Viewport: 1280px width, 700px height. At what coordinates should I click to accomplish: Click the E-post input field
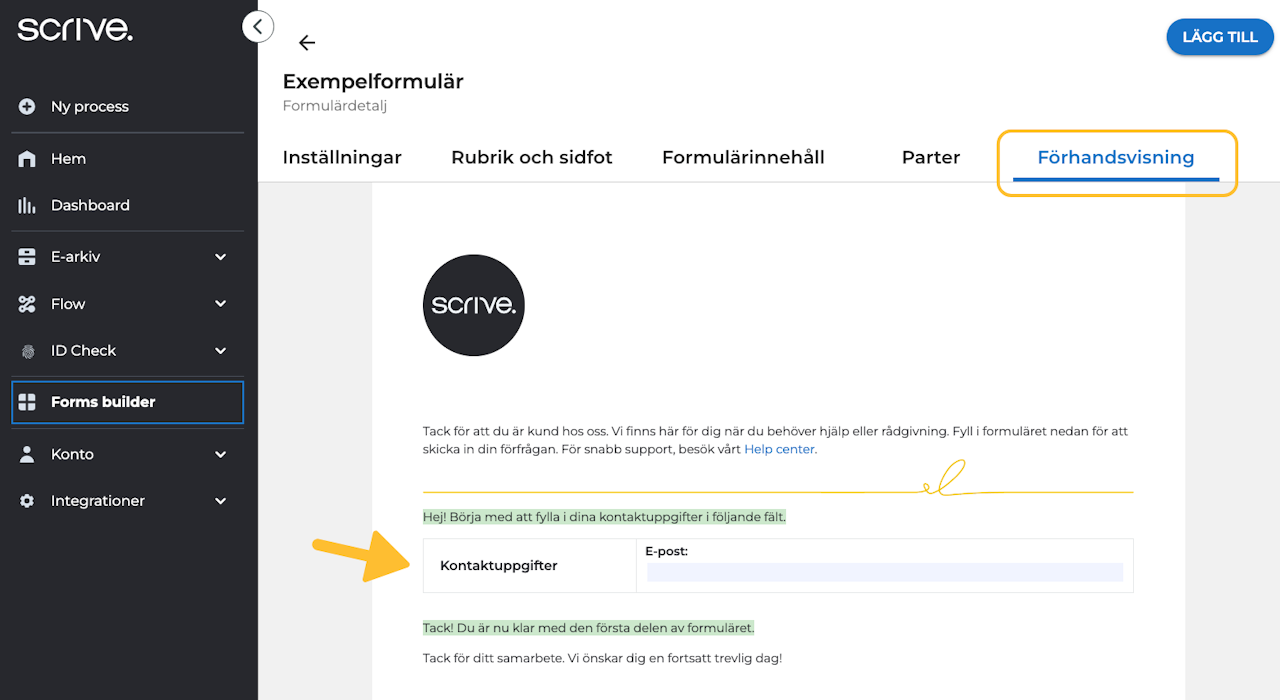884,572
